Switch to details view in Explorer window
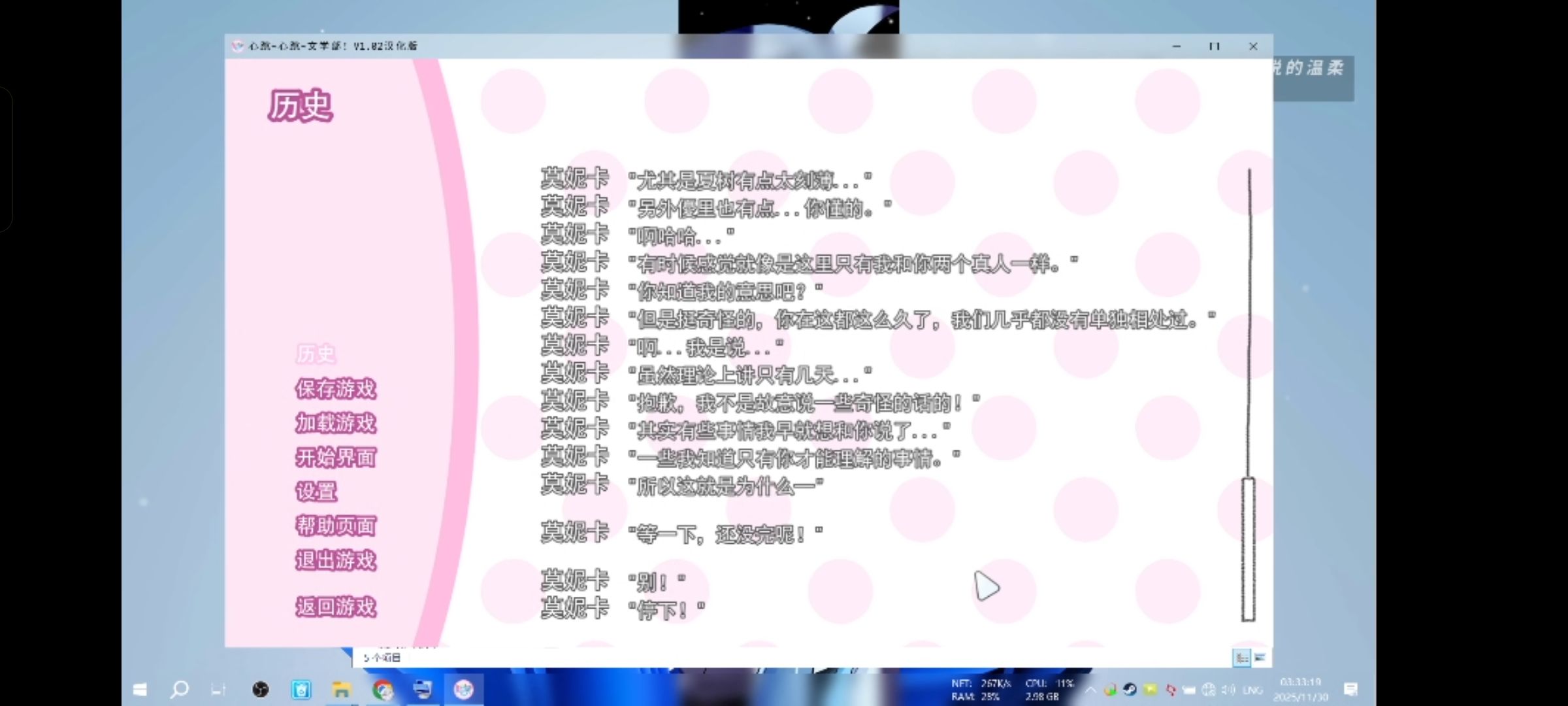The width and height of the screenshot is (1568, 706). [1241, 658]
